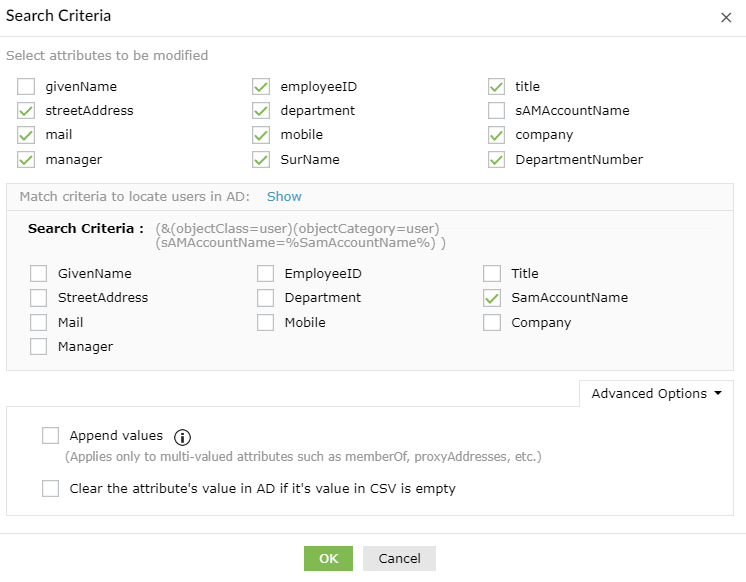Image resolution: width=746 pixels, height=582 pixels.
Task: Enable the Company search criteria checkbox
Action: coord(492,323)
